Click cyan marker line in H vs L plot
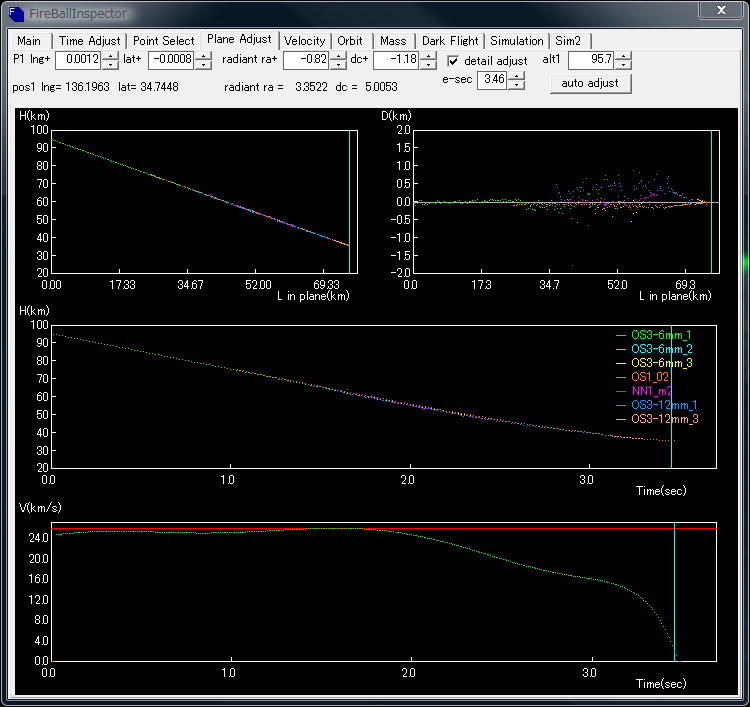The height and width of the screenshot is (707, 750). click(350, 201)
